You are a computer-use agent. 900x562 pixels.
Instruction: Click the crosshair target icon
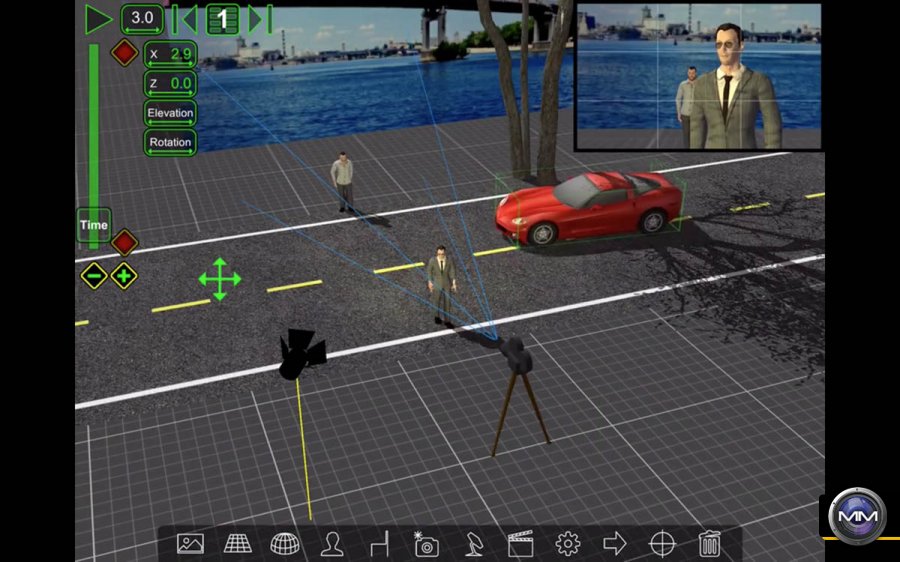tap(662, 543)
